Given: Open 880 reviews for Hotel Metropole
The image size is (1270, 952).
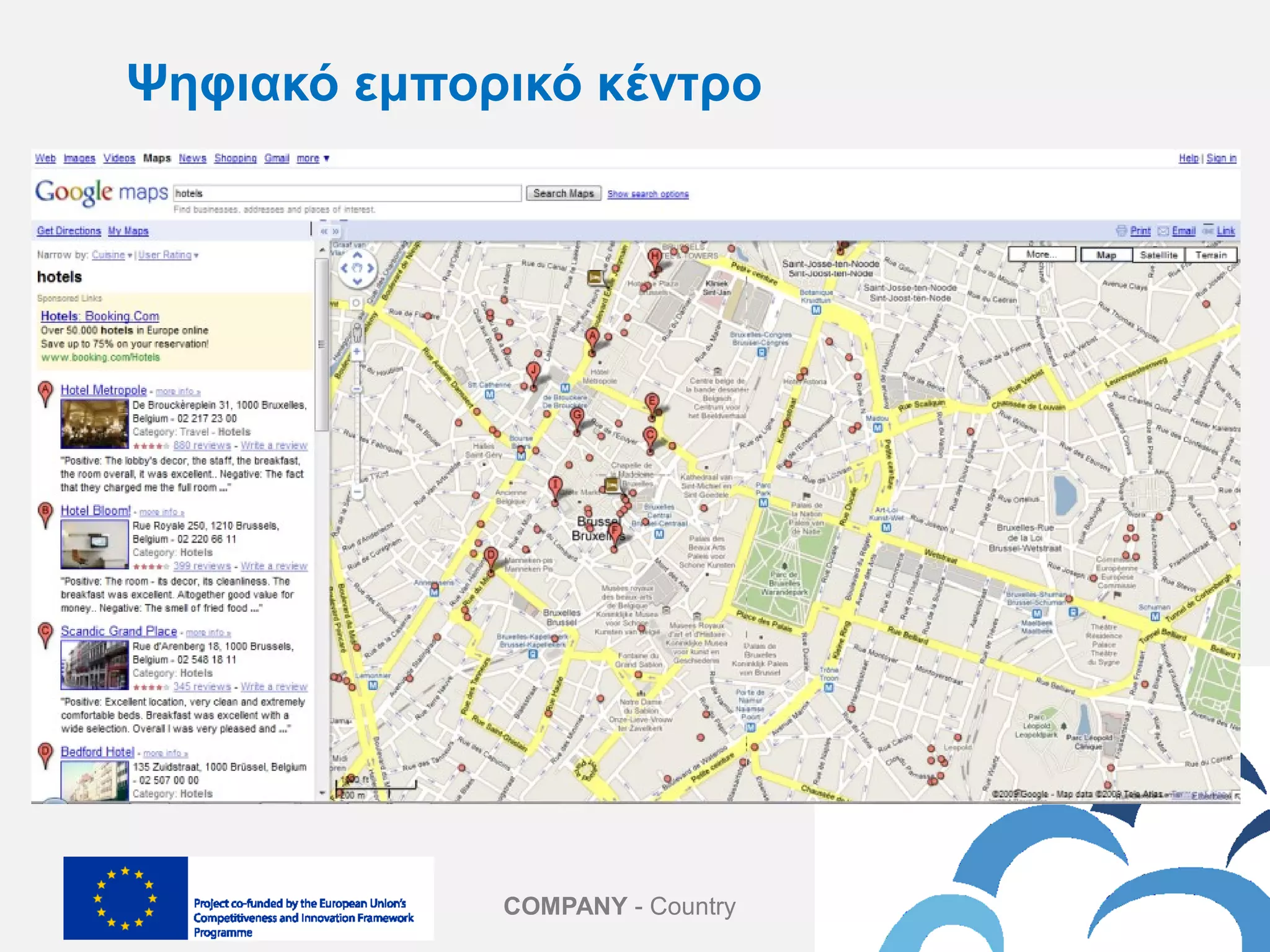Looking at the screenshot, I should pyautogui.click(x=202, y=446).
